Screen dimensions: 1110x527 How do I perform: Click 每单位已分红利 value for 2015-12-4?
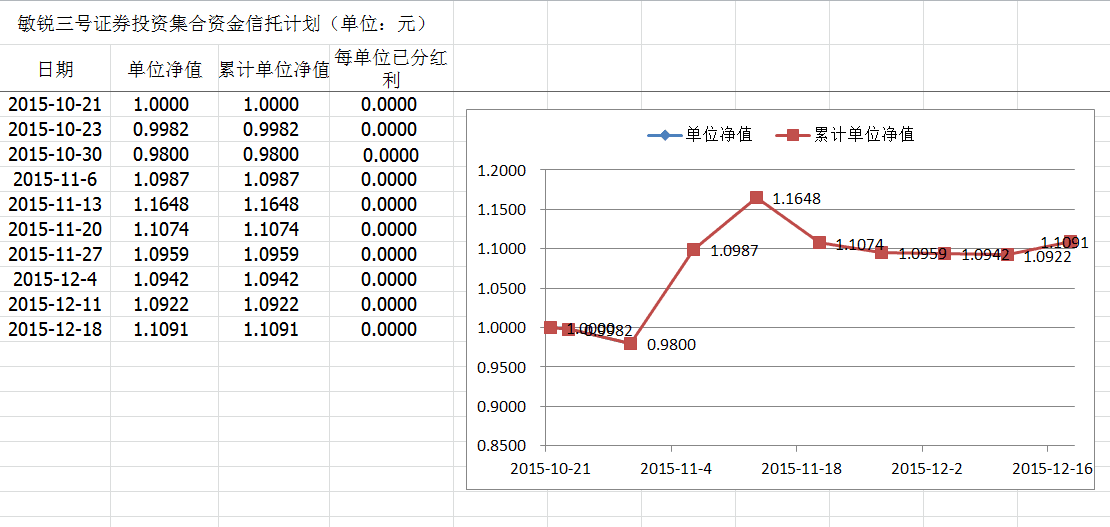point(389,280)
